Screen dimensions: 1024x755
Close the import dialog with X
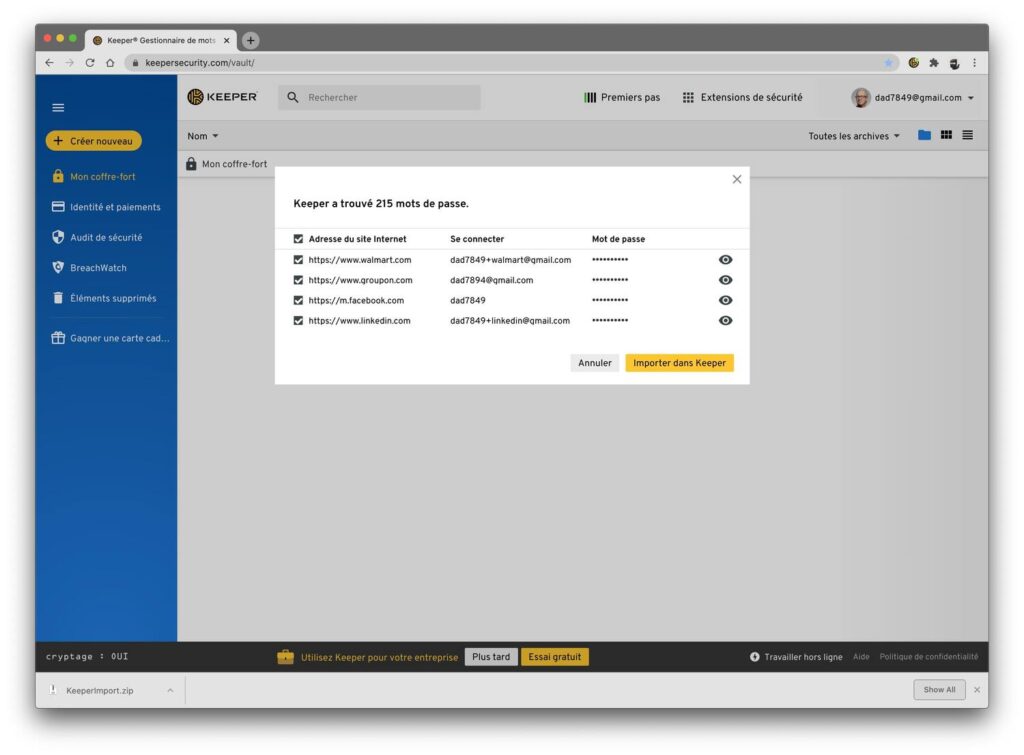click(x=737, y=179)
